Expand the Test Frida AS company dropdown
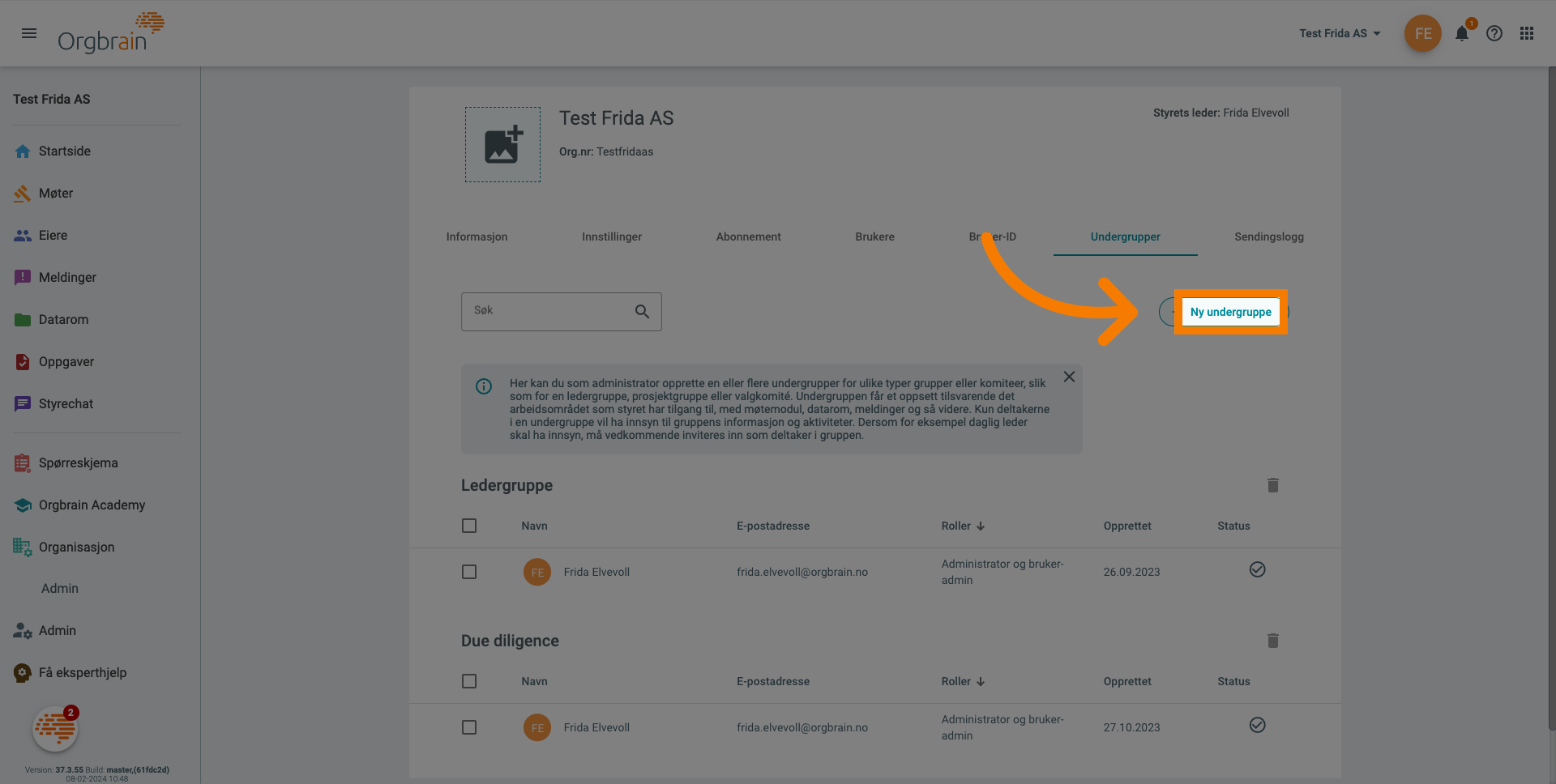Image resolution: width=1556 pixels, height=784 pixels. pyautogui.click(x=1340, y=33)
